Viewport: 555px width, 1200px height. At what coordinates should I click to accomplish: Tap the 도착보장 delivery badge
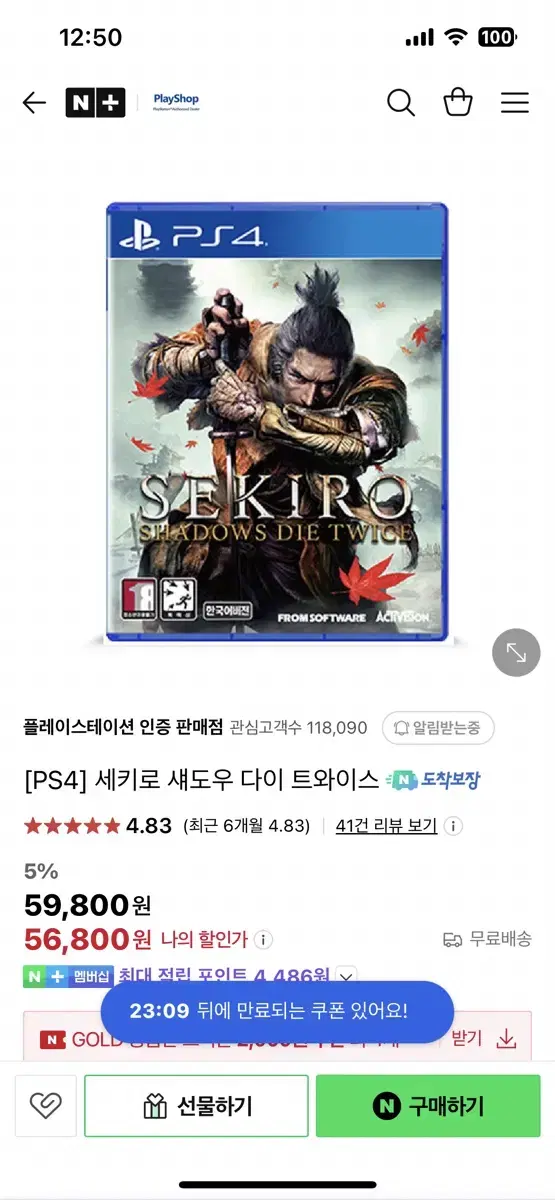[434, 780]
